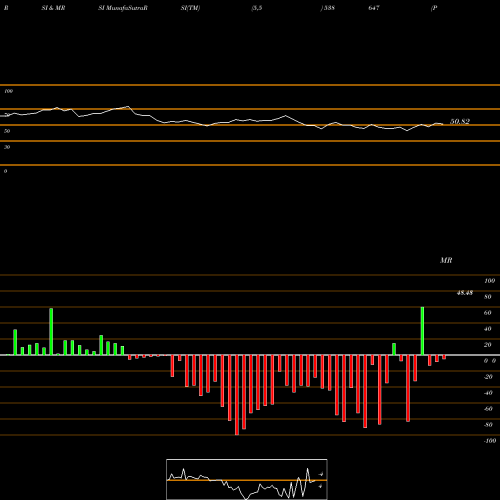Click the 'SI MunafaSutraR' header text
This screenshot has height=500, width=500.
click(x=123, y=8)
